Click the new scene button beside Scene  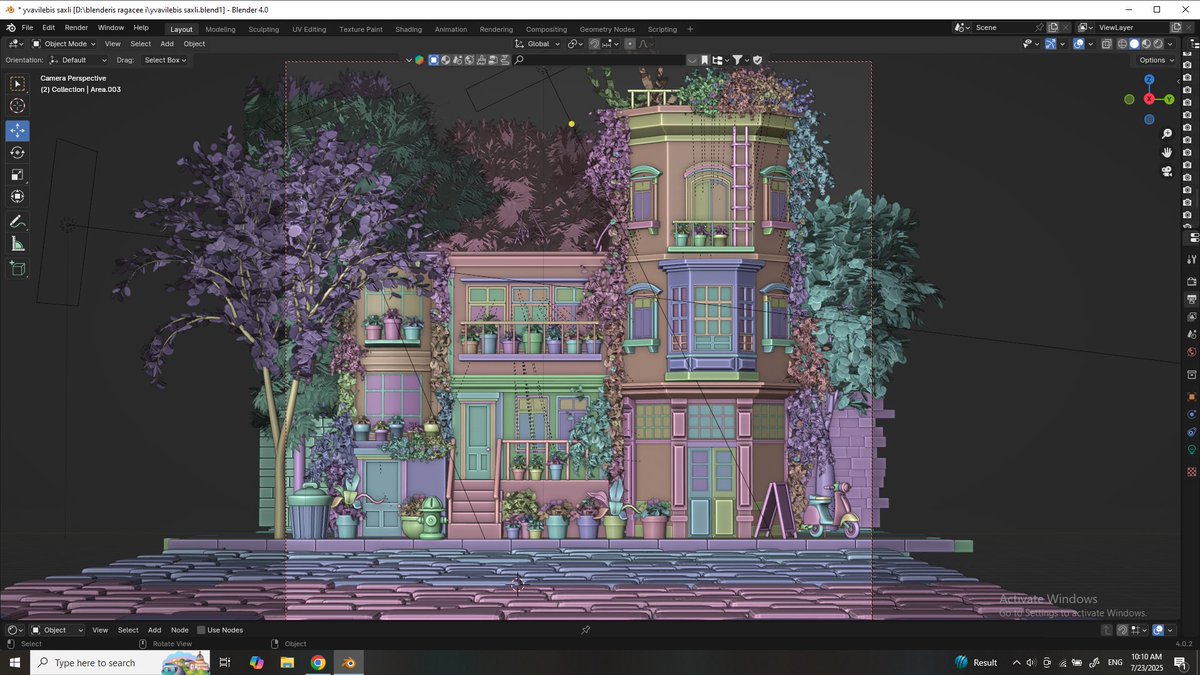tap(1053, 28)
